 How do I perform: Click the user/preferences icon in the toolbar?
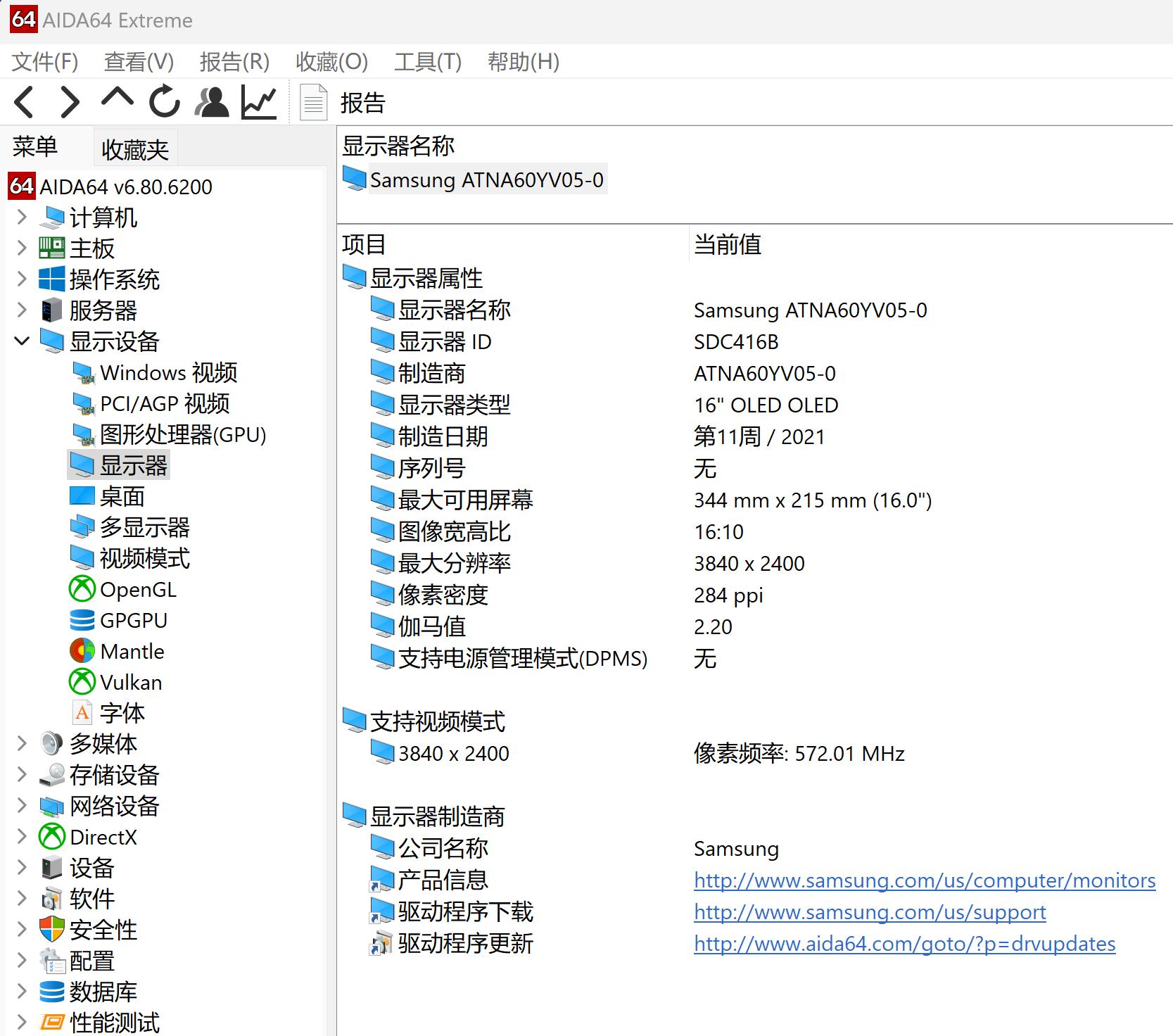(212, 101)
